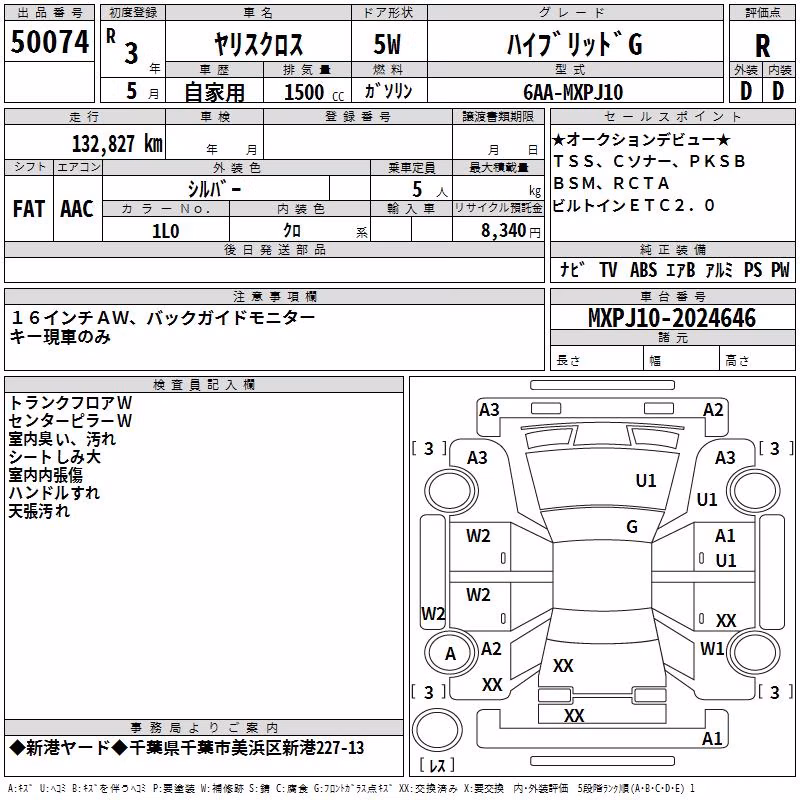Click the 後日発送部品 header
This screenshot has width=800, height=800.
pos(274,249)
